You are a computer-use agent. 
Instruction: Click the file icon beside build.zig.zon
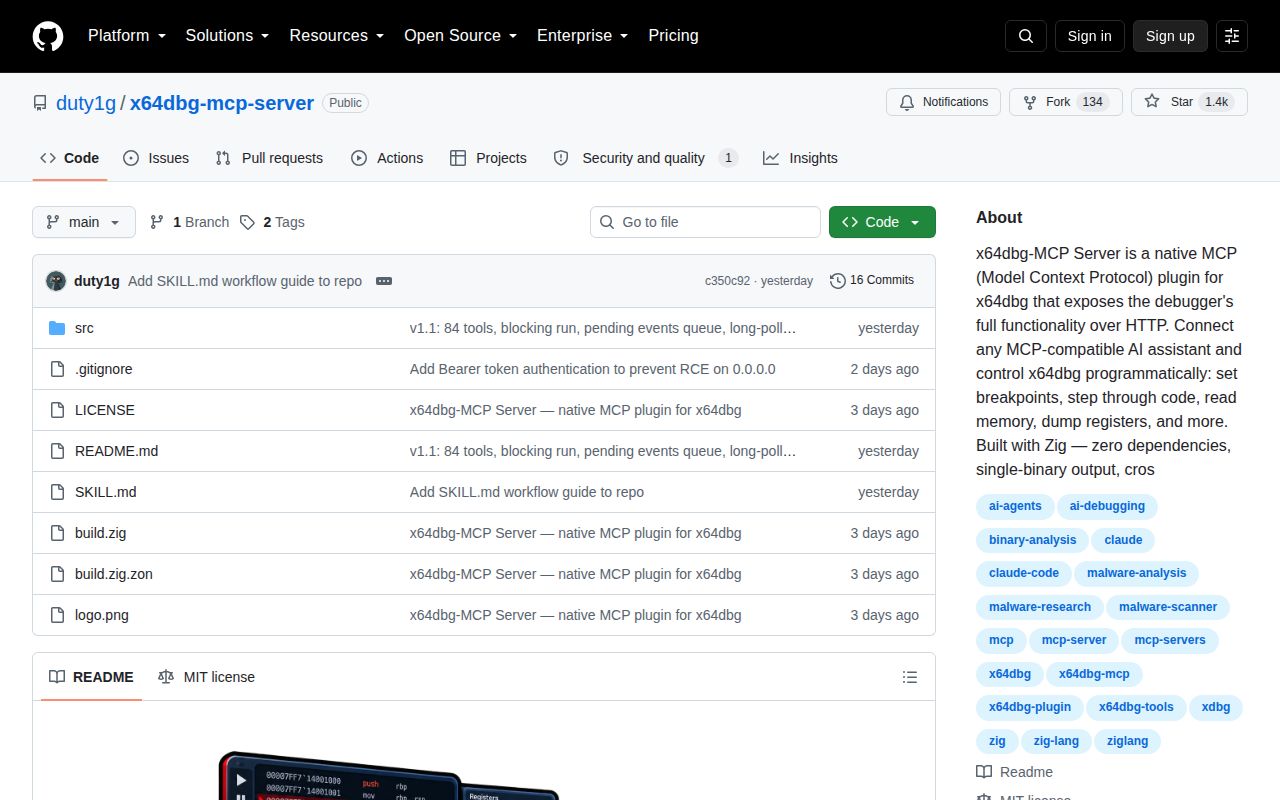click(x=57, y=574)
